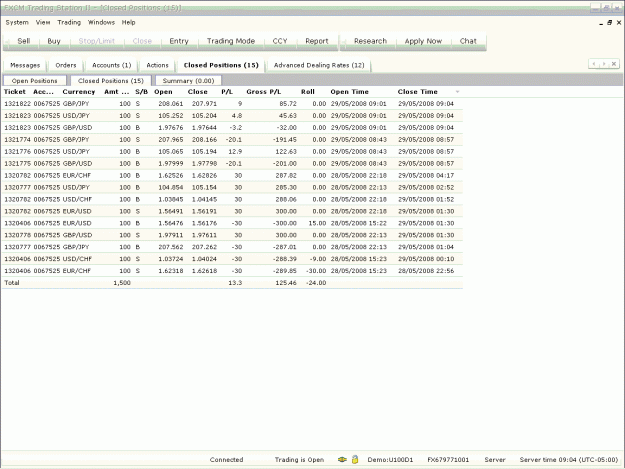Open the View menu
The width and height of the screenshot is (625, 469).
(43, 22)
